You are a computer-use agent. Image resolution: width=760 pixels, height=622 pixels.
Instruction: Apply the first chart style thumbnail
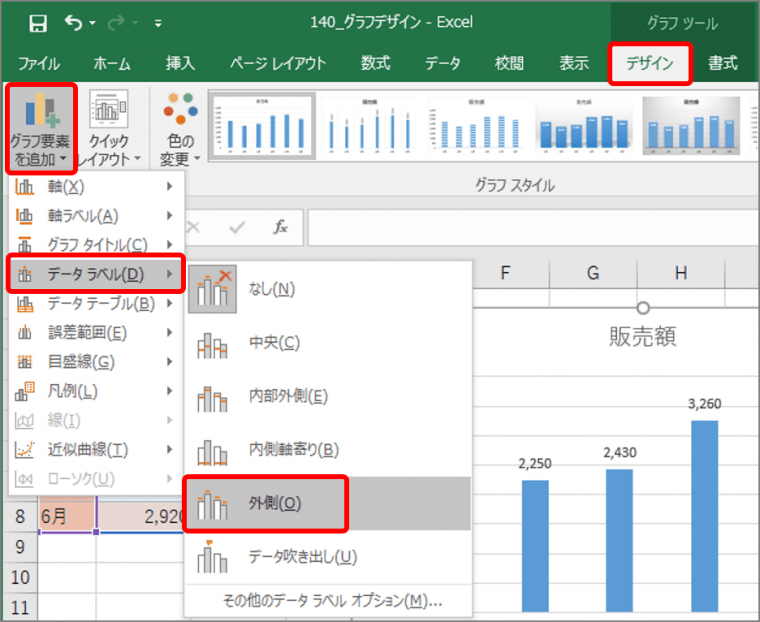pyautogui.click(x=262, y=126)
